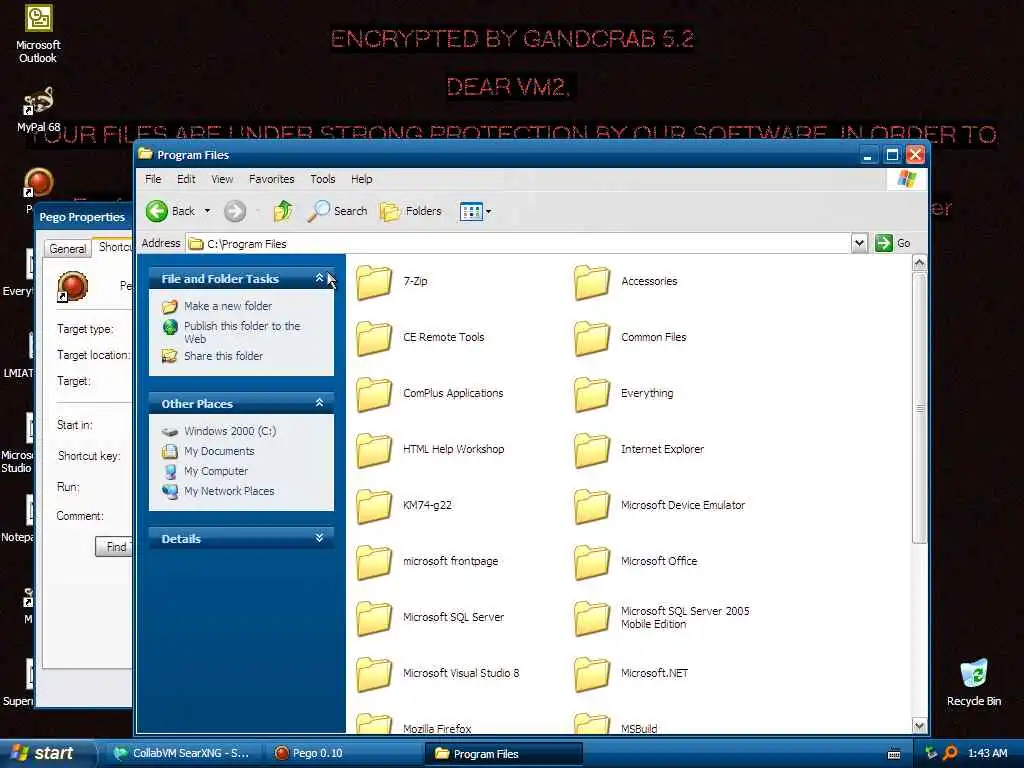Open Windows 2000 (C:) link
1024x768 pixels.
(x=230, y=431)
